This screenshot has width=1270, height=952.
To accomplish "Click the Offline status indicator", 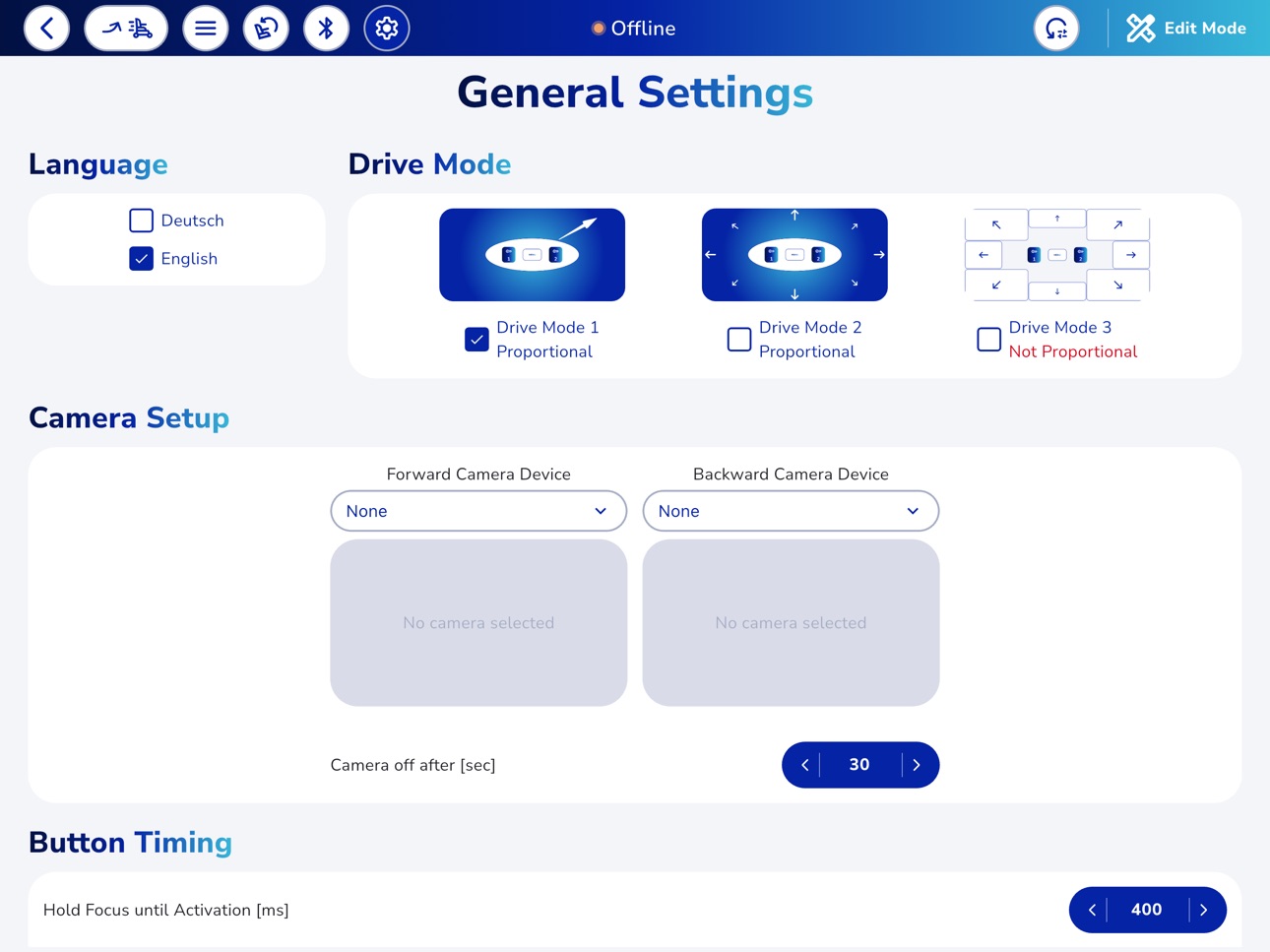I will coord(634,29).
